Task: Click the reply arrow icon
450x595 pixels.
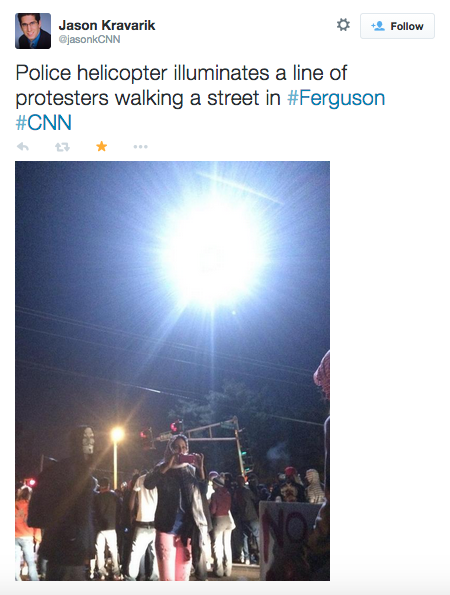Action: point(23,146)
